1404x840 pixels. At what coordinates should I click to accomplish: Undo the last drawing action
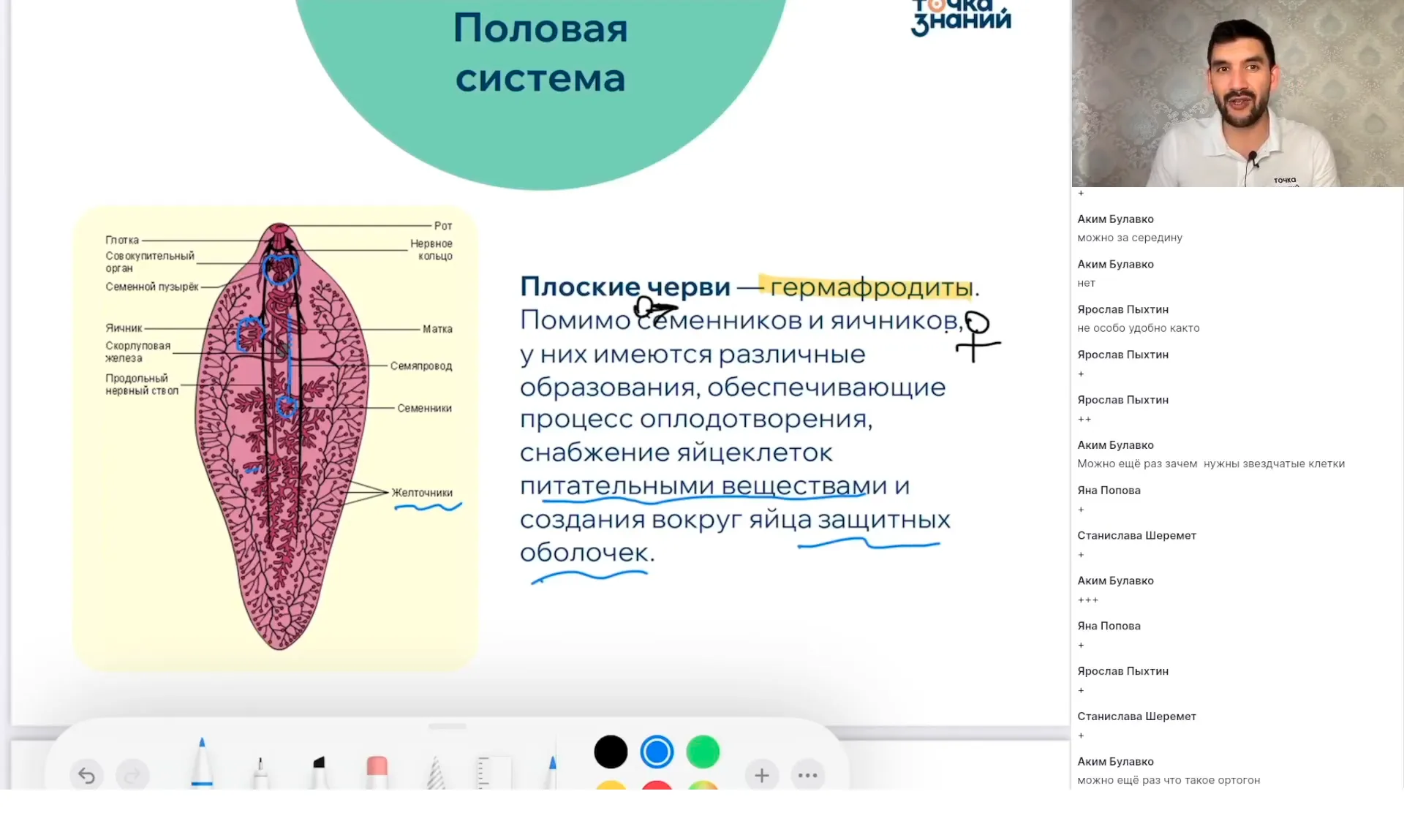click(x=87, y=774)
